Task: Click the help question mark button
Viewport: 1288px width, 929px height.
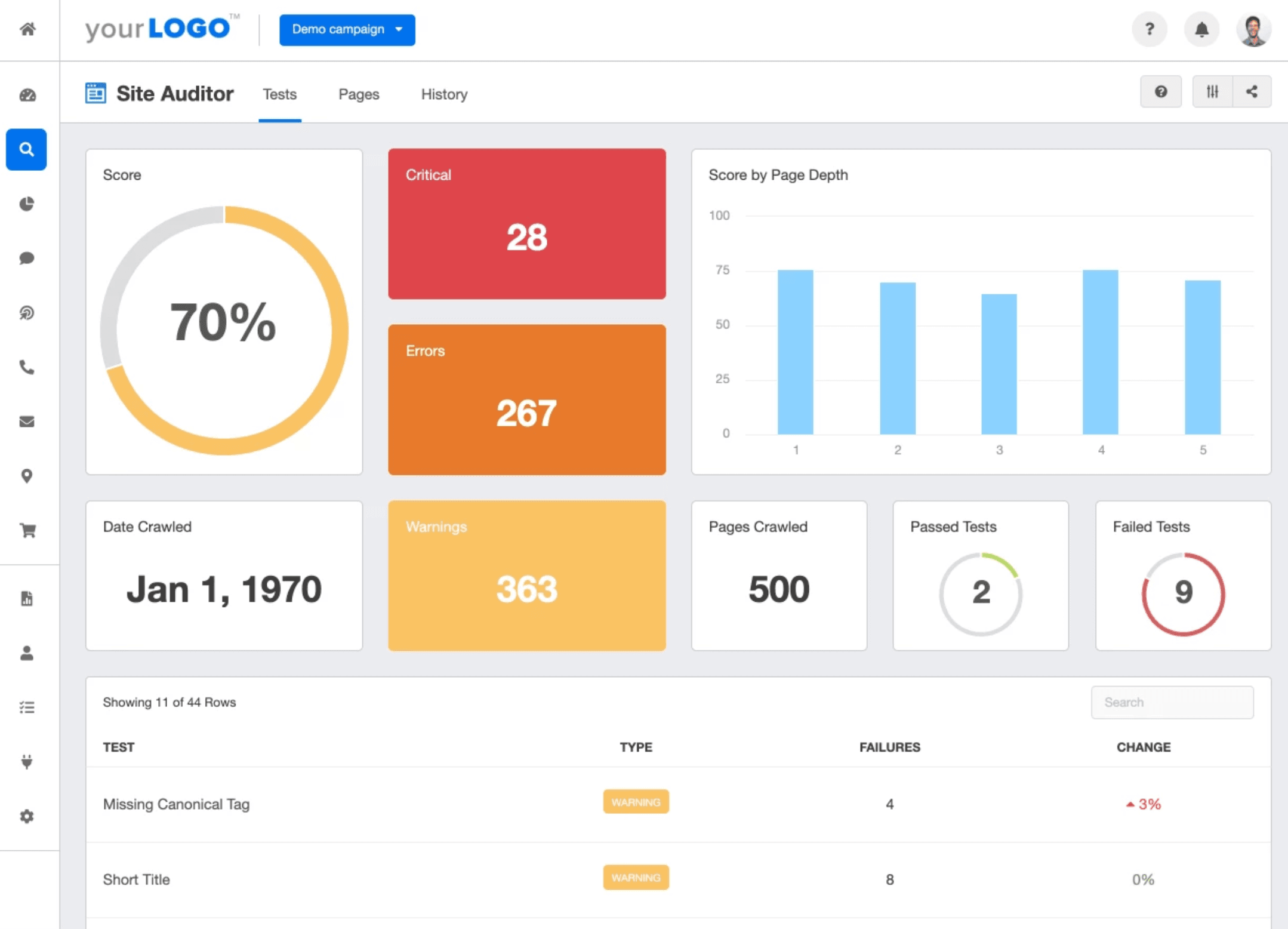Action: 1150,29
